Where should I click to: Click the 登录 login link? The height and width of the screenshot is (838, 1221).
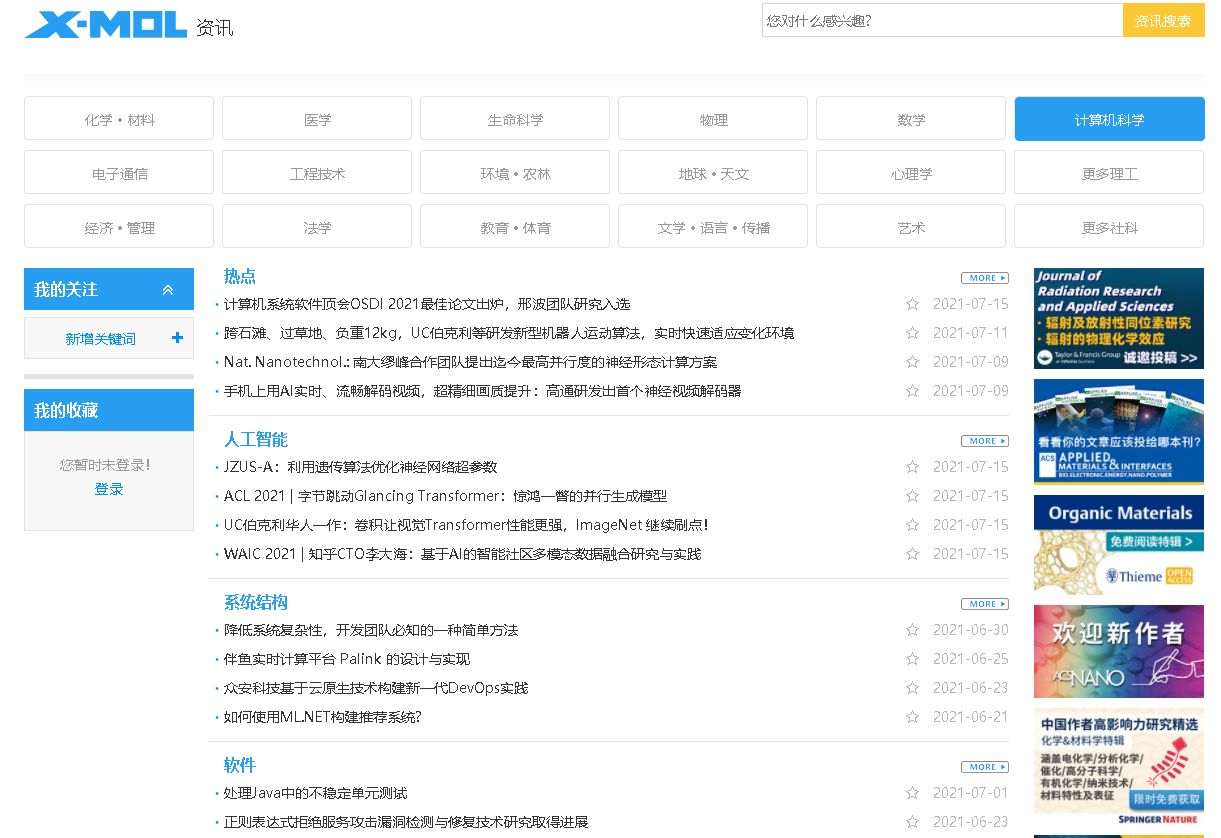coord(108,489)
